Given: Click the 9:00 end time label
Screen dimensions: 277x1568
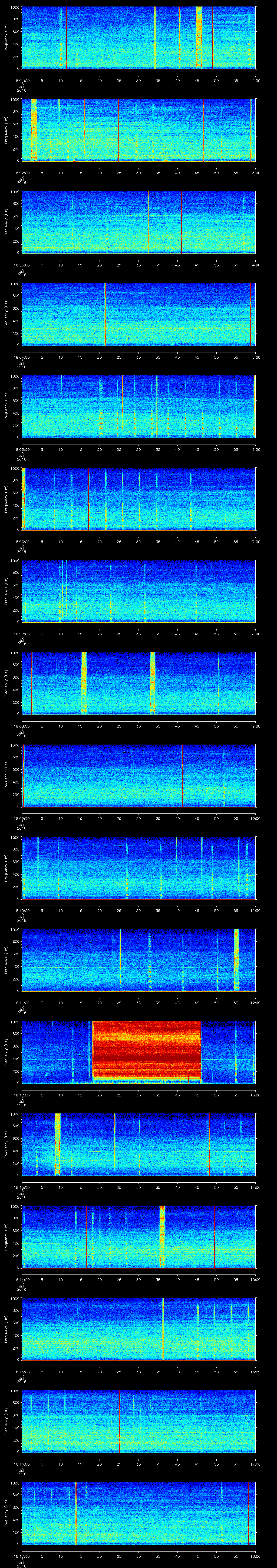Looking at the screenshot, I should click(x=256, y=726).
